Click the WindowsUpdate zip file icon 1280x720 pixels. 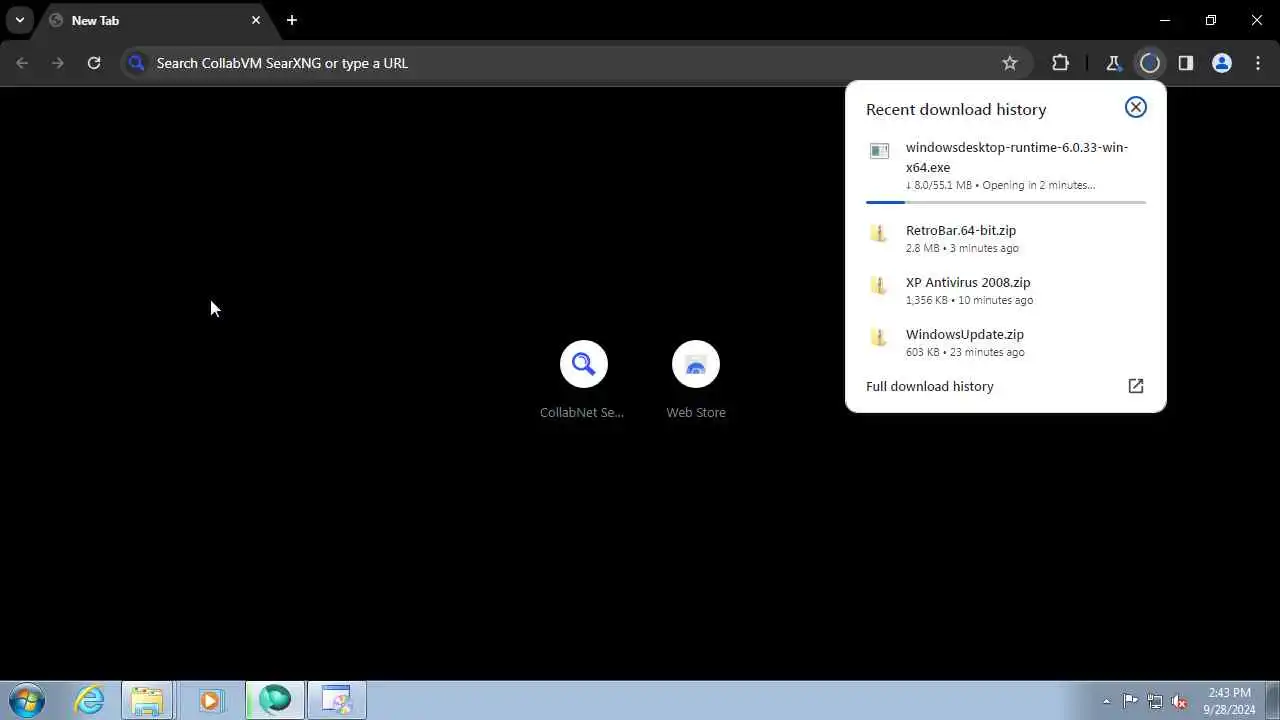click(879, 338)
